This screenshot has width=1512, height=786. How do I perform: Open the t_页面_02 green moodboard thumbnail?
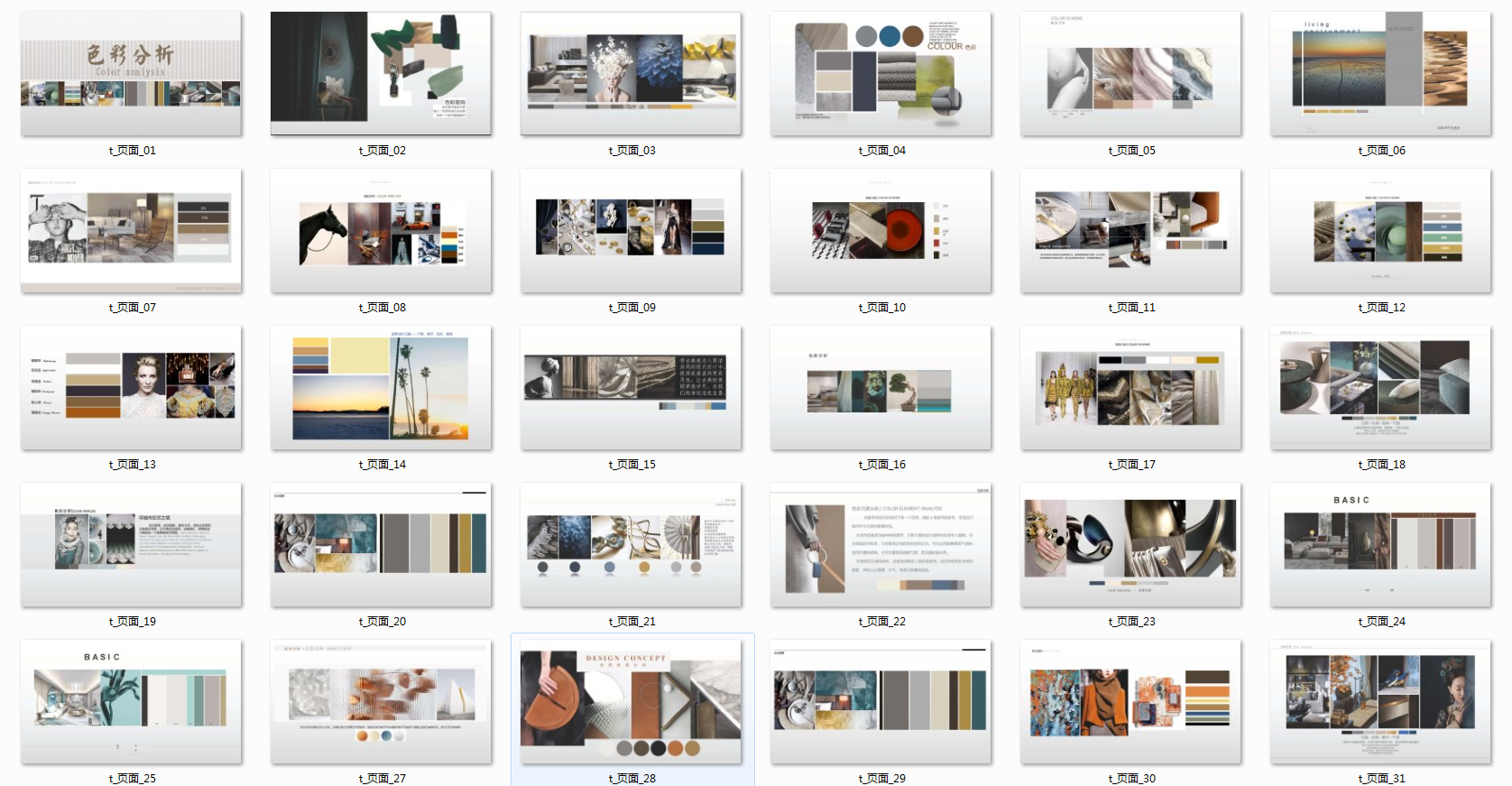(x=381, y=74)
